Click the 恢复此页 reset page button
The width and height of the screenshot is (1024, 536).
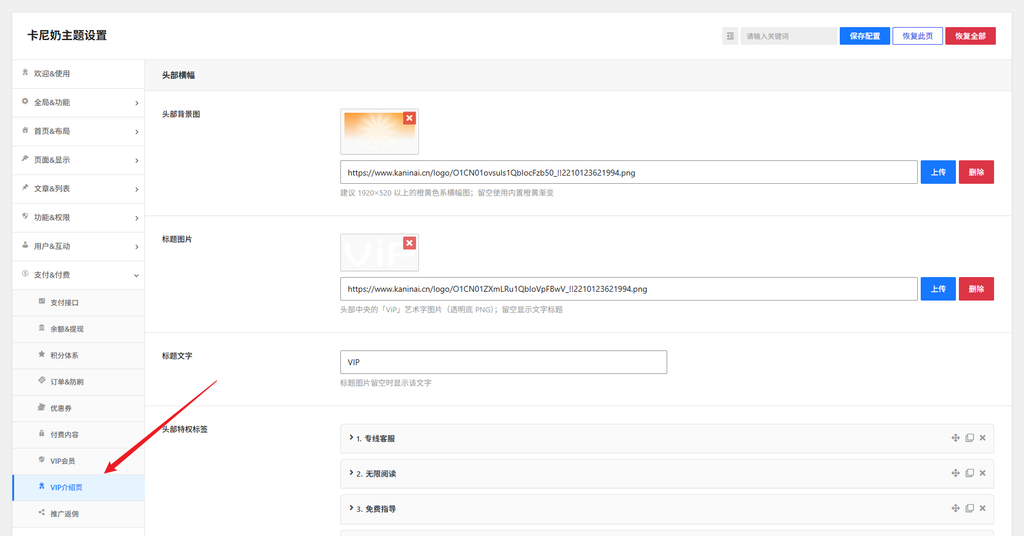pyautogui.click(x=918, y=36)
